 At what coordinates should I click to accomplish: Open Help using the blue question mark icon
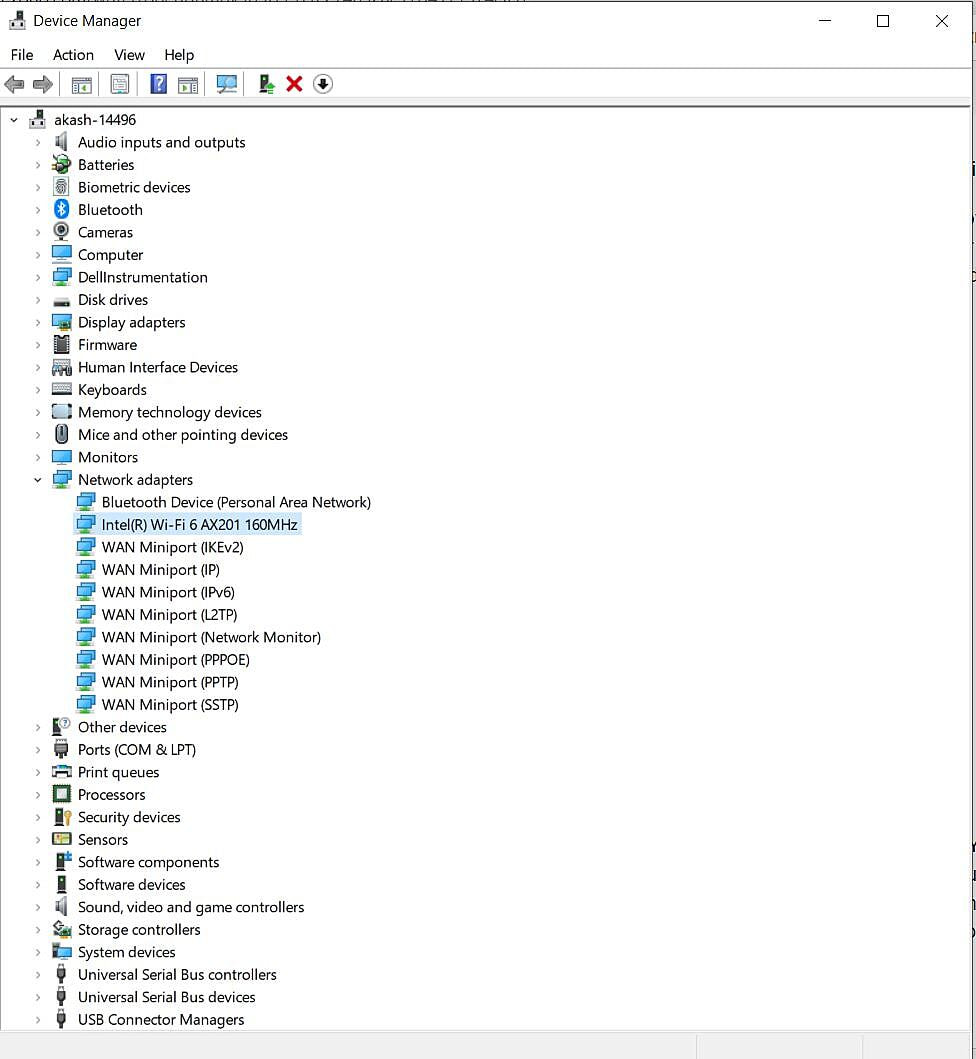[158, 84]
